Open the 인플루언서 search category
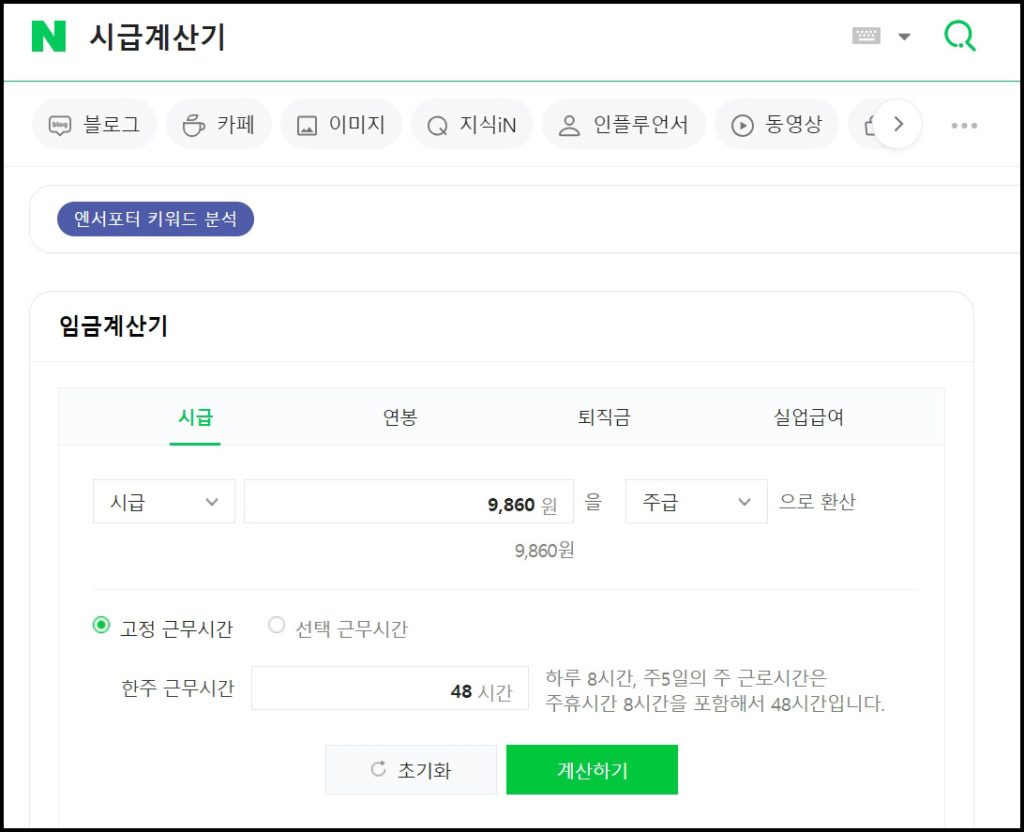The image size is (1024, 832). [624, 125]
